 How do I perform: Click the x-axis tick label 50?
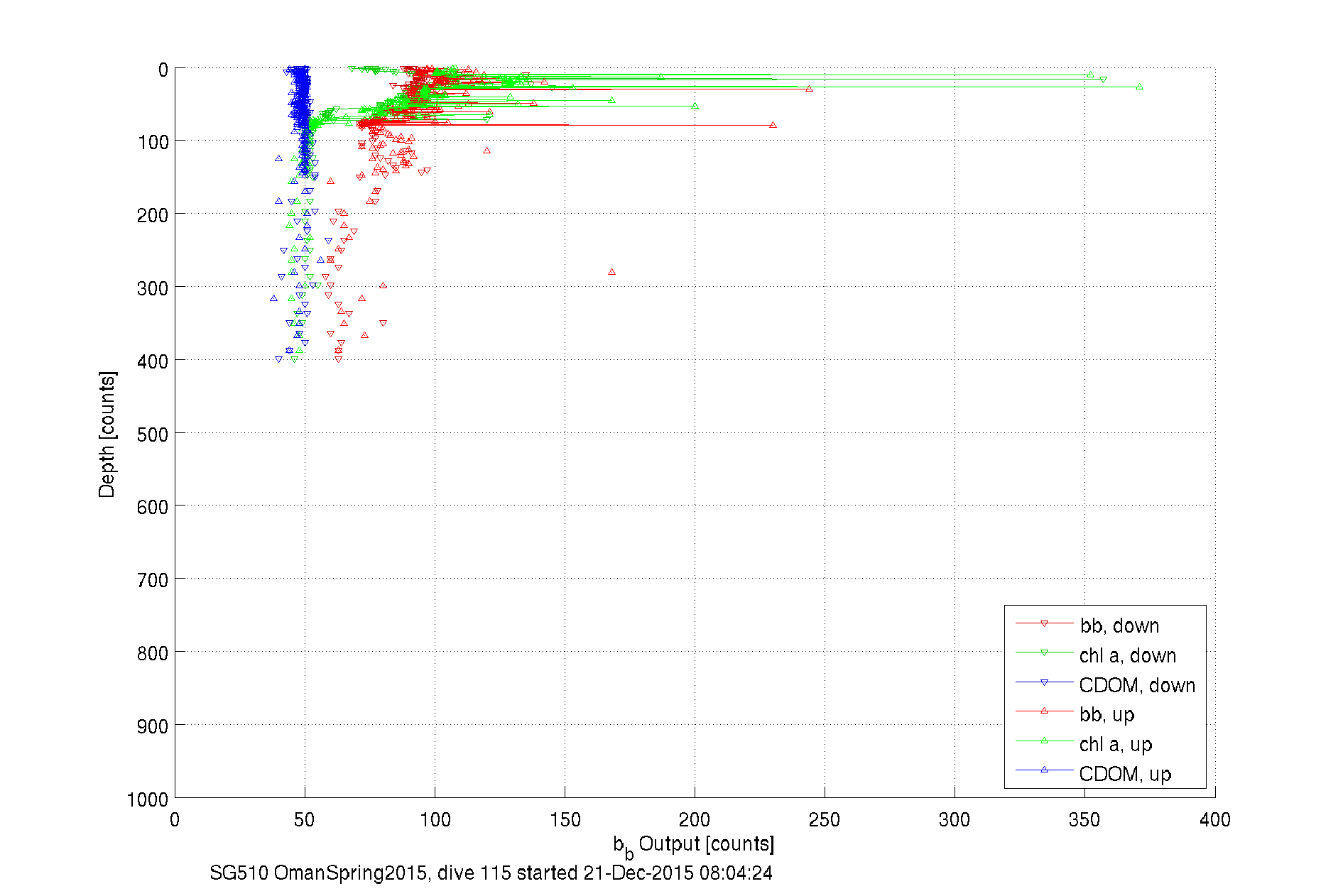[x=305, y=820]
